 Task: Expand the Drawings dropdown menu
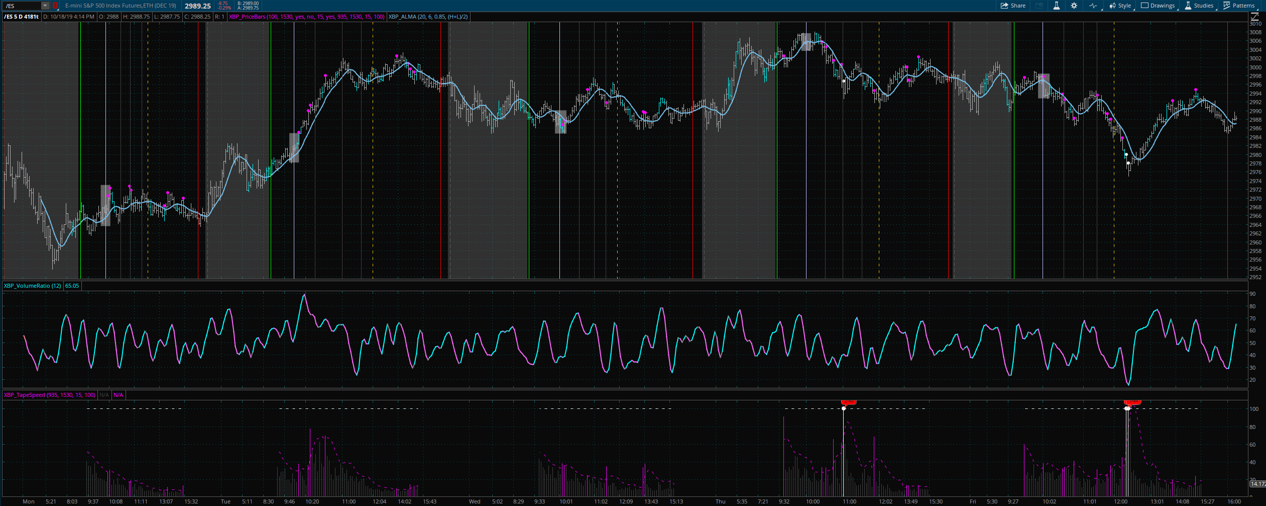[1158, 6]
